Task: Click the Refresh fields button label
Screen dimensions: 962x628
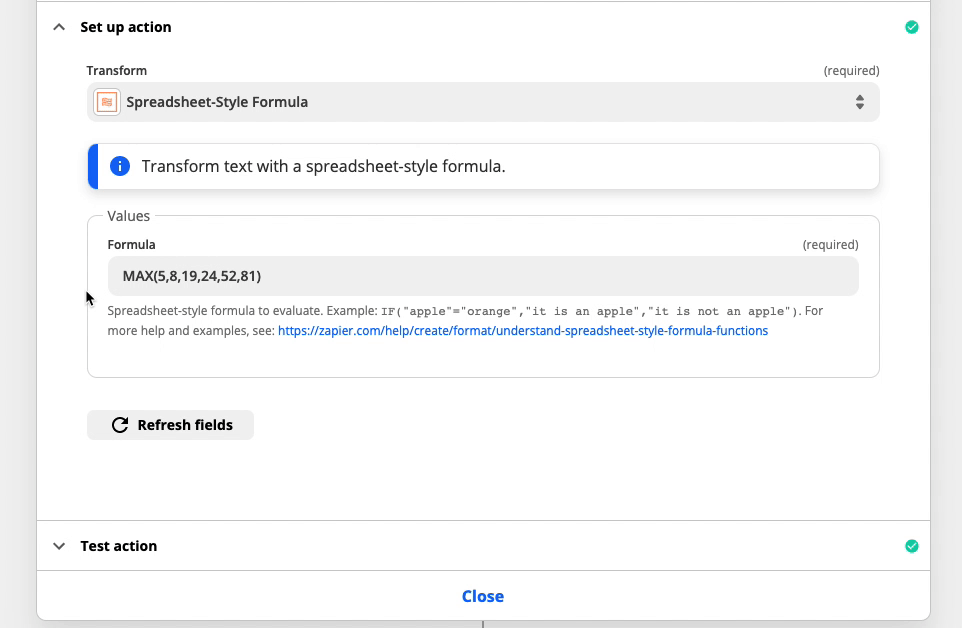Action: 185,425
